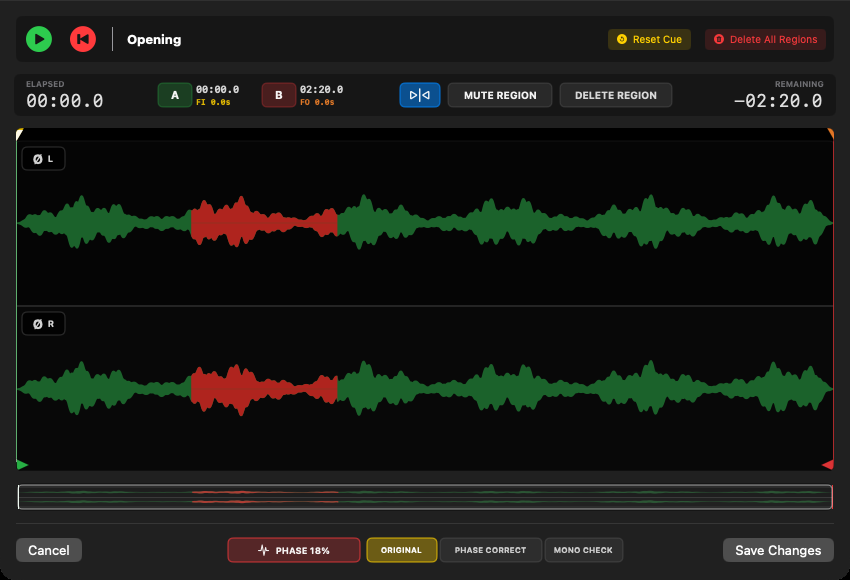850x580 pixels.
Task: Click the waveform overview minimap bar
Action: click(x=425, y=497)
